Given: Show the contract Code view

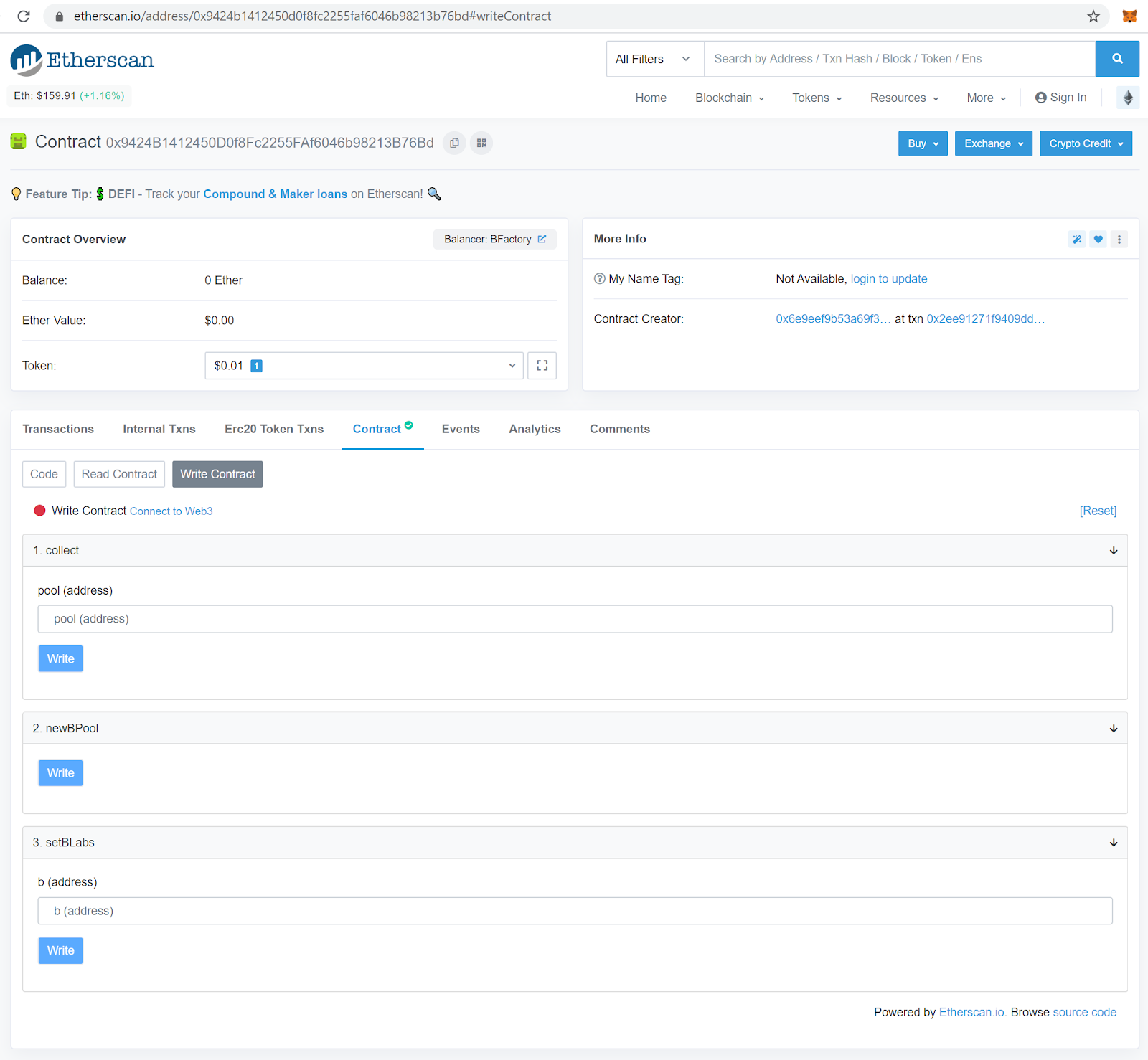Looking at the screenshot, I should (44, 474).
